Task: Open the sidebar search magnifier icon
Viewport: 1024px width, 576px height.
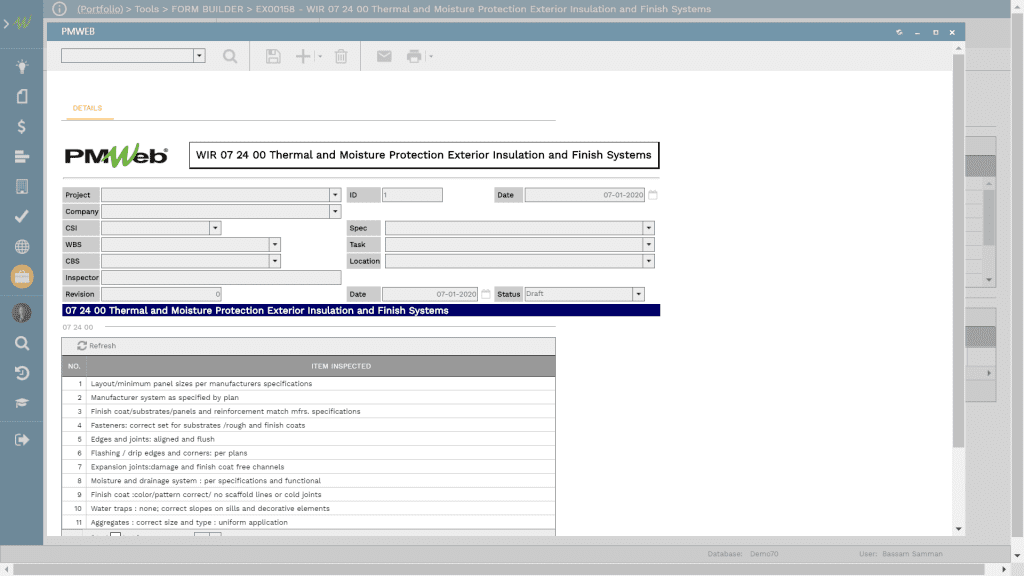Action: [22, 344]
